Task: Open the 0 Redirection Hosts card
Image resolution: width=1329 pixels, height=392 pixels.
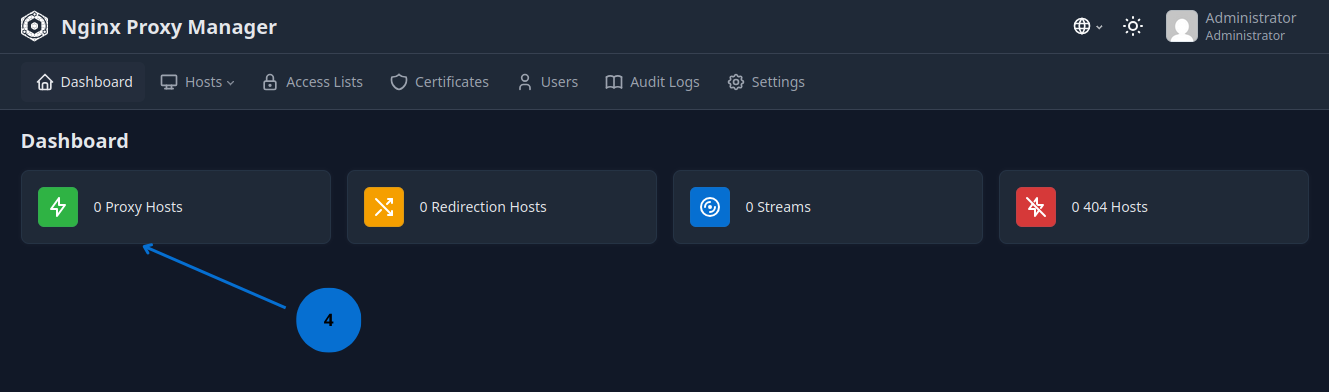Action: [x=502, y=207]
